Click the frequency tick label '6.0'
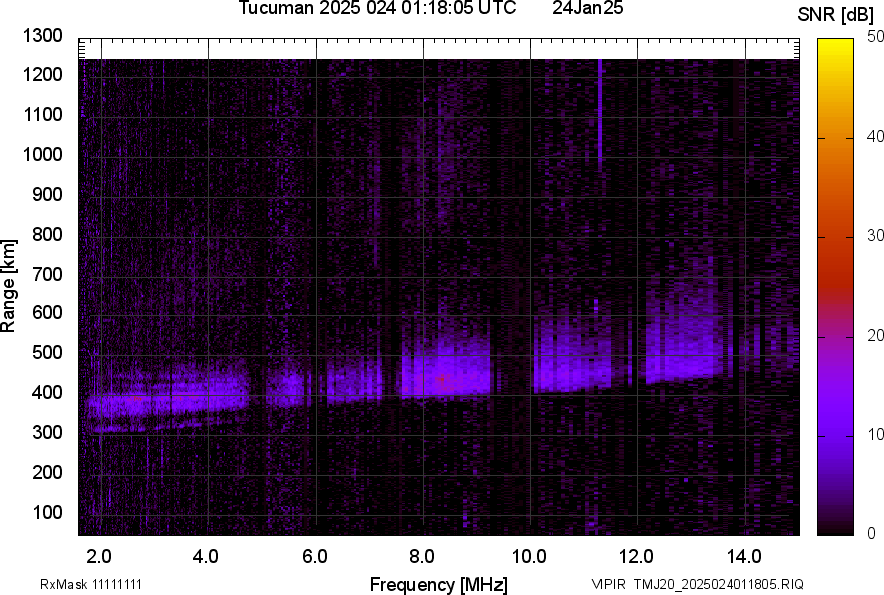 315,557
